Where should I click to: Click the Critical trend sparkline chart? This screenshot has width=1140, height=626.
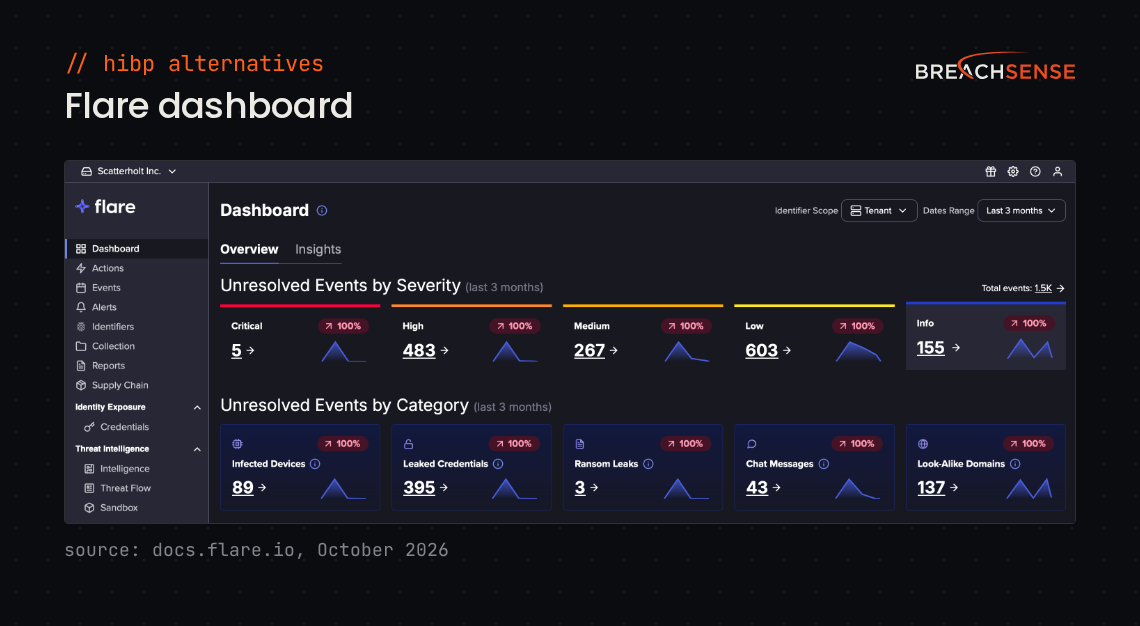(343, 352)
